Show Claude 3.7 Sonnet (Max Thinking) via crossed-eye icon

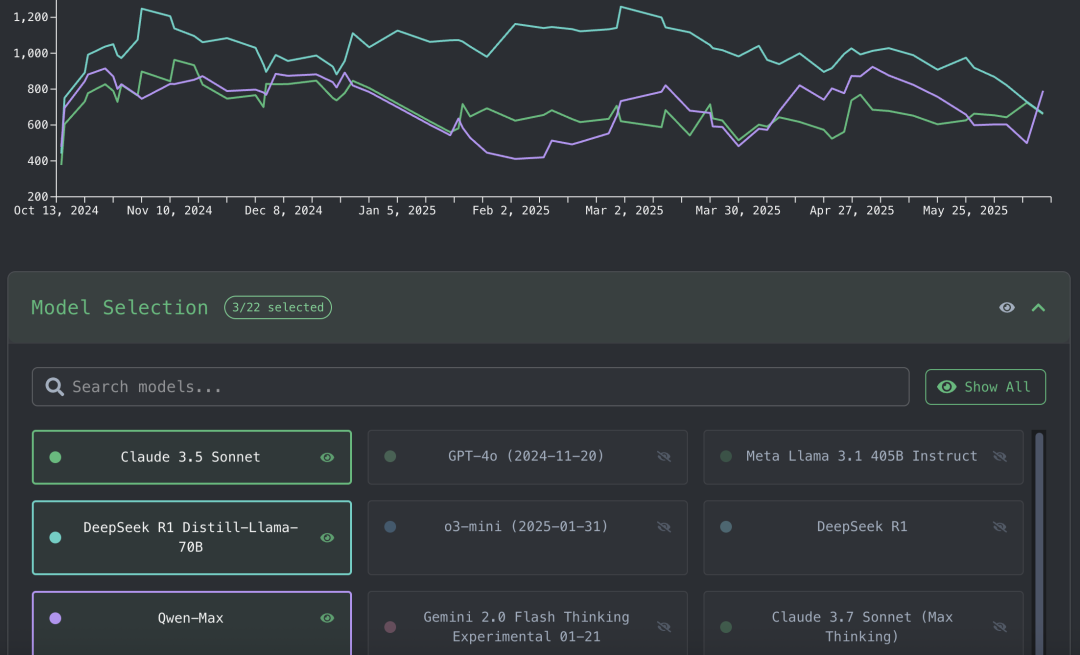(999, 627)
